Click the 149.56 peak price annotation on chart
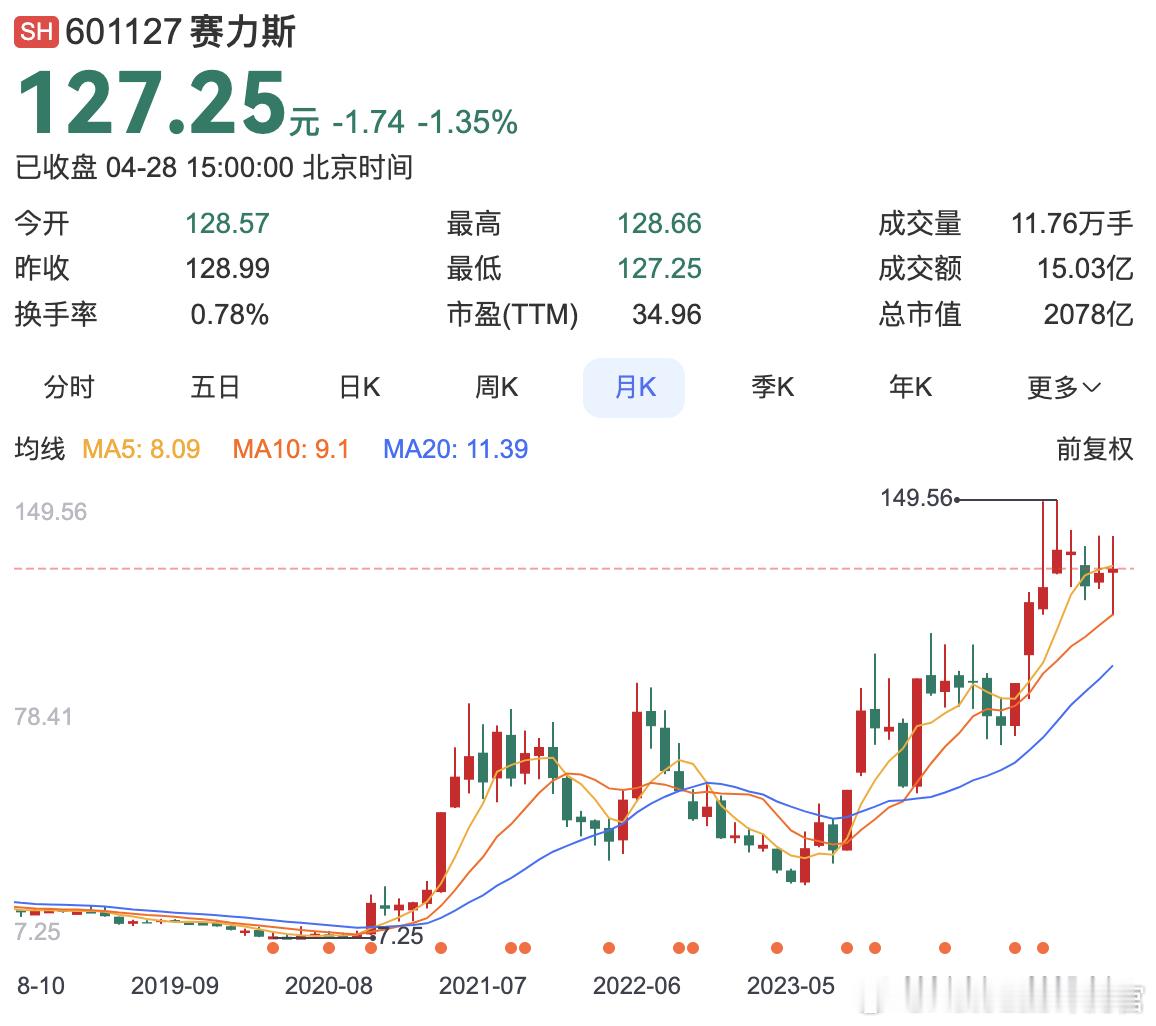Screen dimensions: 1156x1026 click(916, 498)
